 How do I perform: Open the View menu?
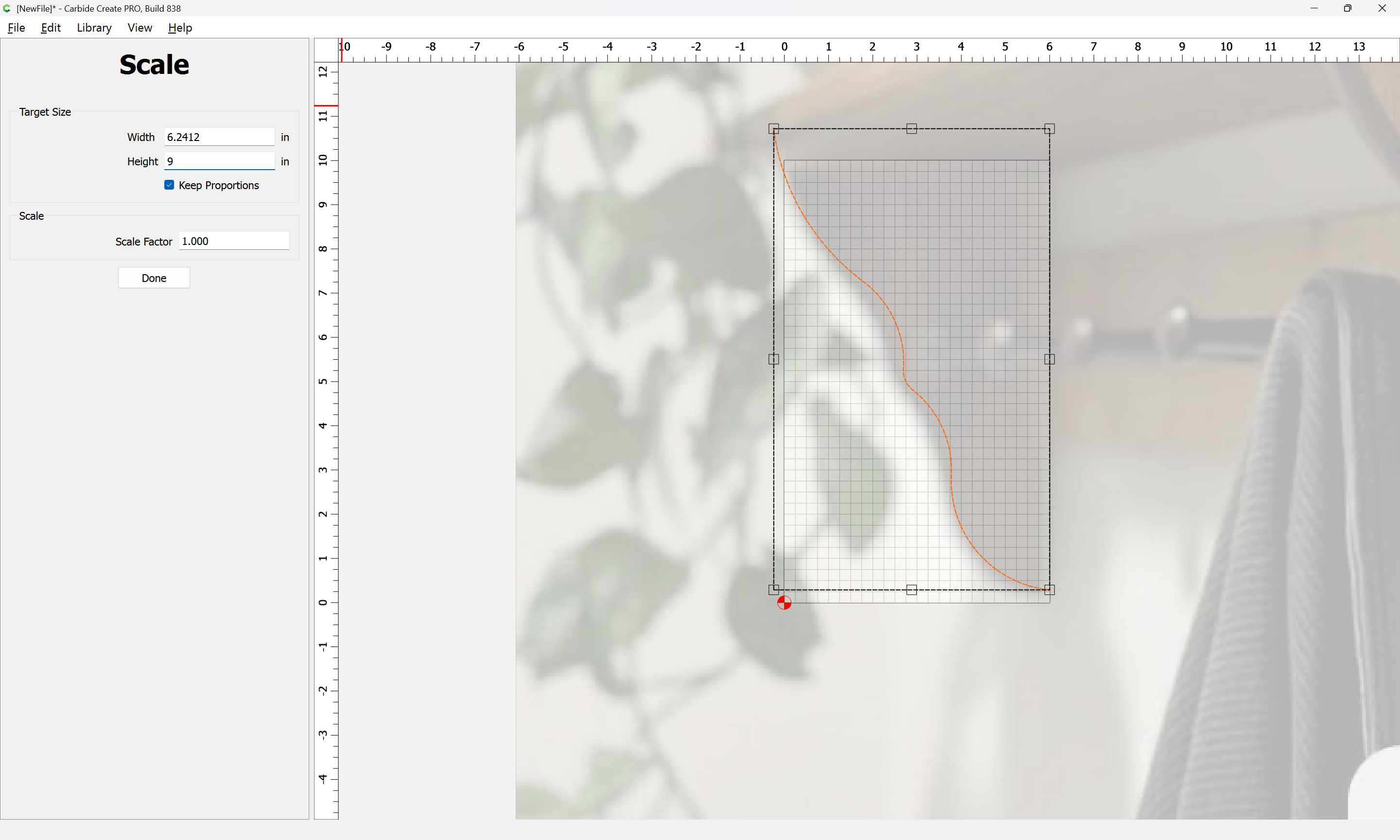[x=139, y=28]
